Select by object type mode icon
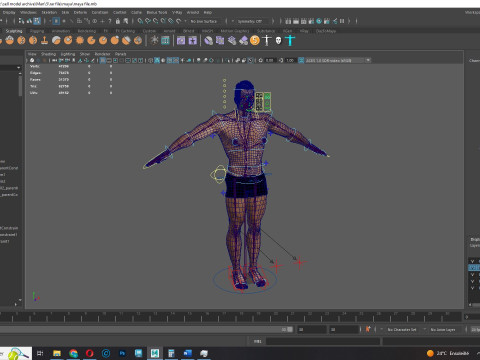The height and width of the screenshot is (360, 480). click(29, 21)
